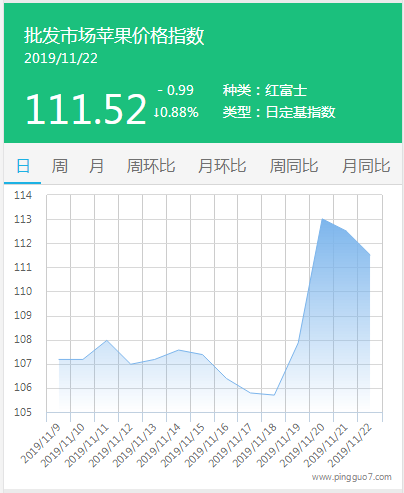Click the 种类：红富士 label
The height and width of the screenshot is (493, 404).
(x=265, y=90)
